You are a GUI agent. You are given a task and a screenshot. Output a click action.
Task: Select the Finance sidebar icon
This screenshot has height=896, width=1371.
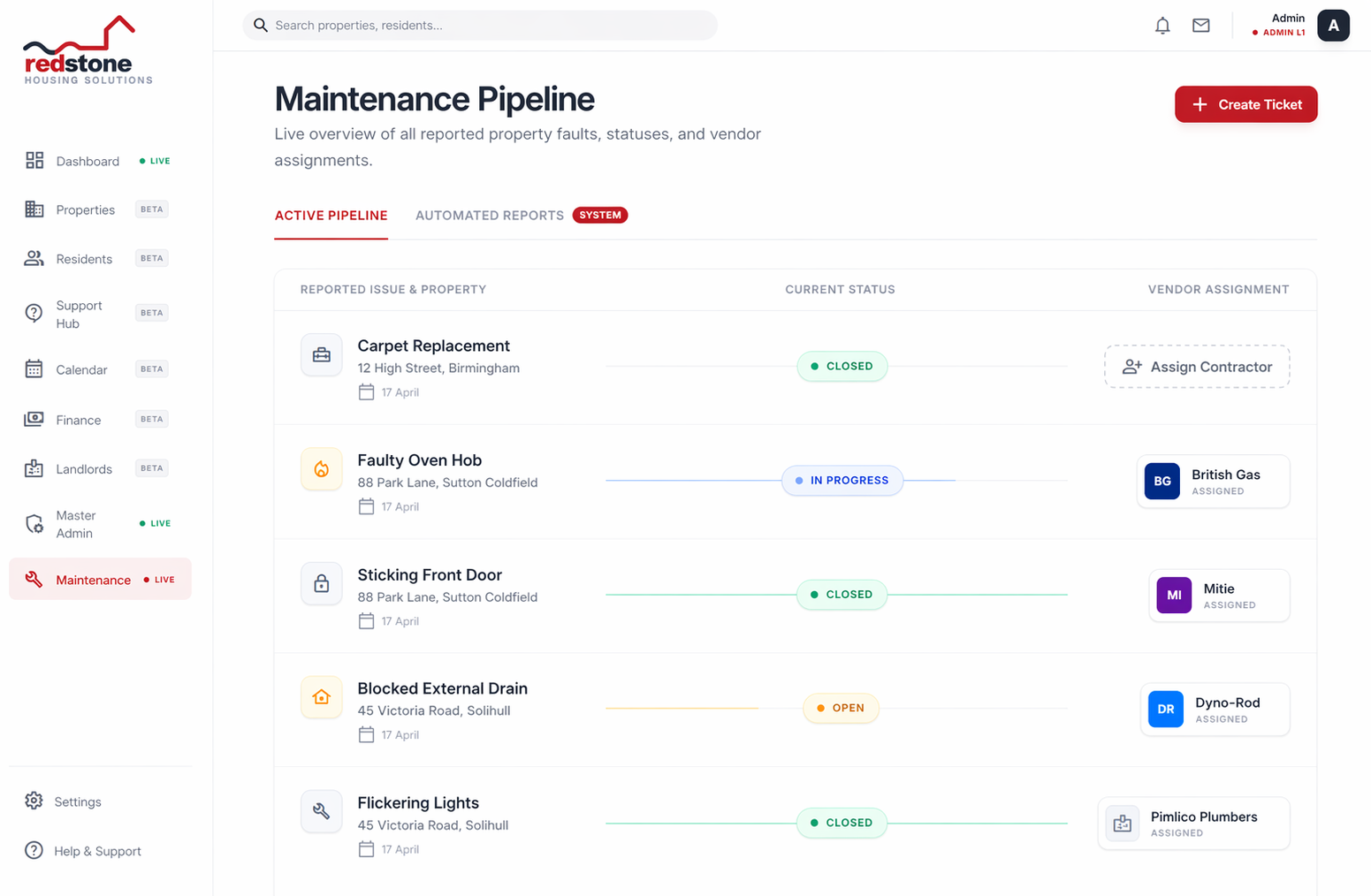(x=34, y=419)
